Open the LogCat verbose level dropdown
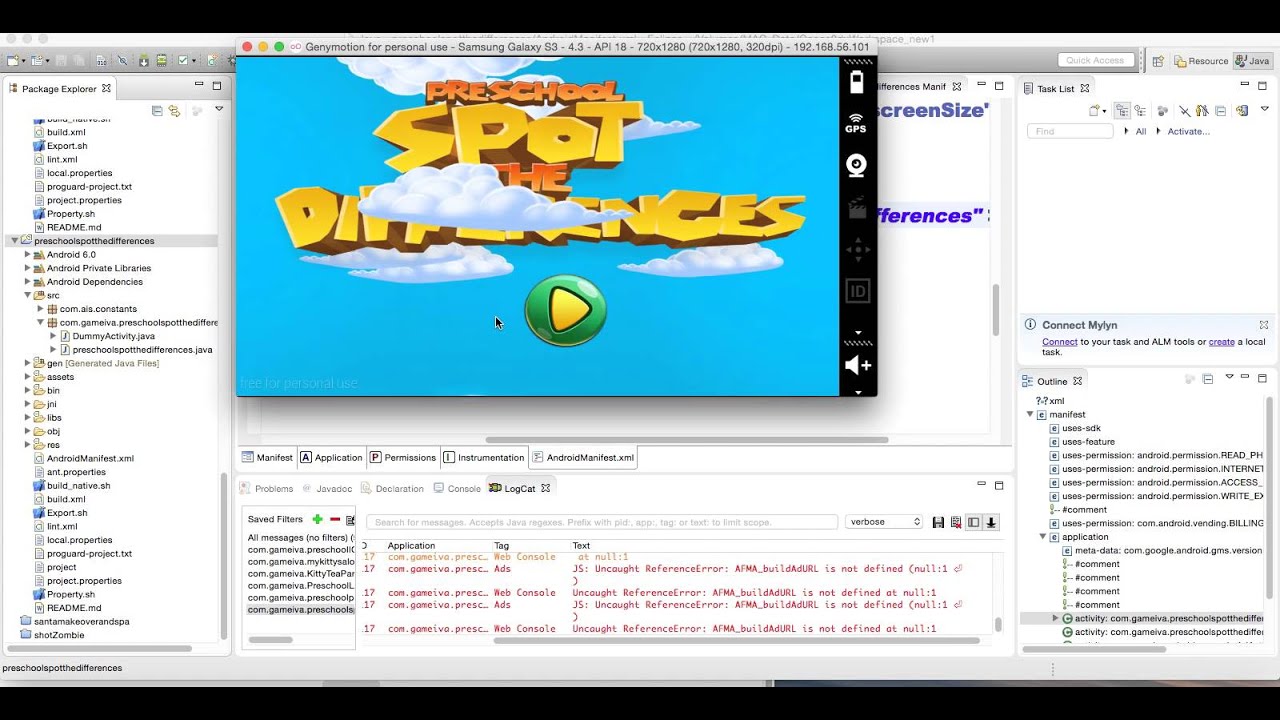Screen dimensions: 1280x720 (x=884, y=522)
